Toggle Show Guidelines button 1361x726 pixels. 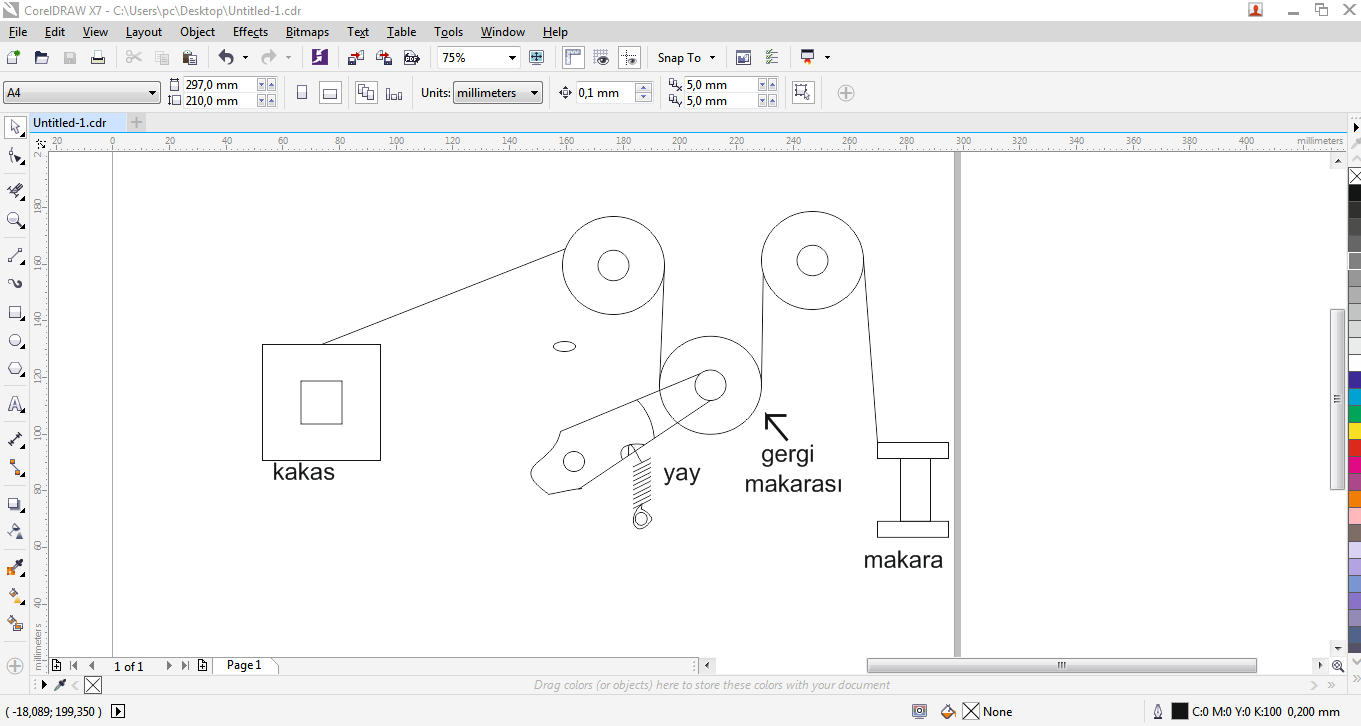point(629,58)
